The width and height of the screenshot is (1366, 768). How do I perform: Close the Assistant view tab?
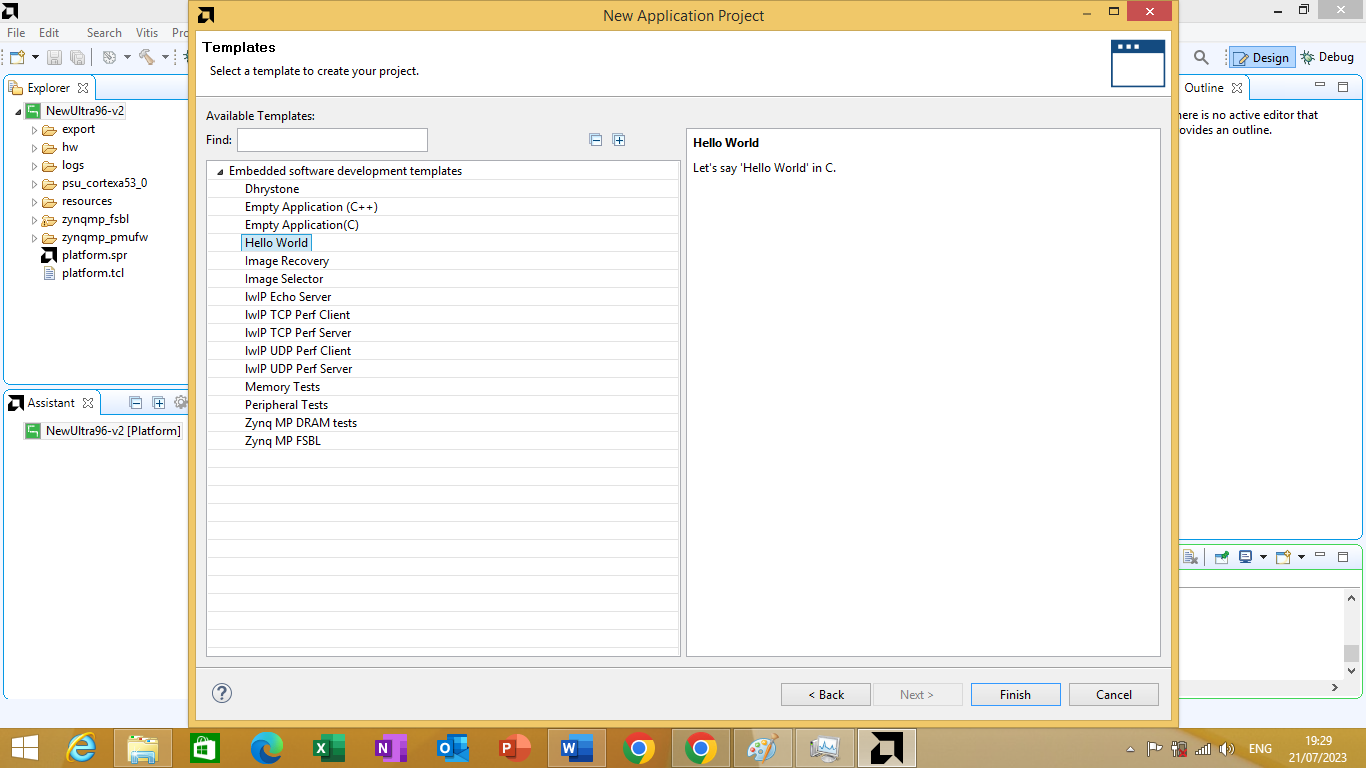click(x=88, y=403)
